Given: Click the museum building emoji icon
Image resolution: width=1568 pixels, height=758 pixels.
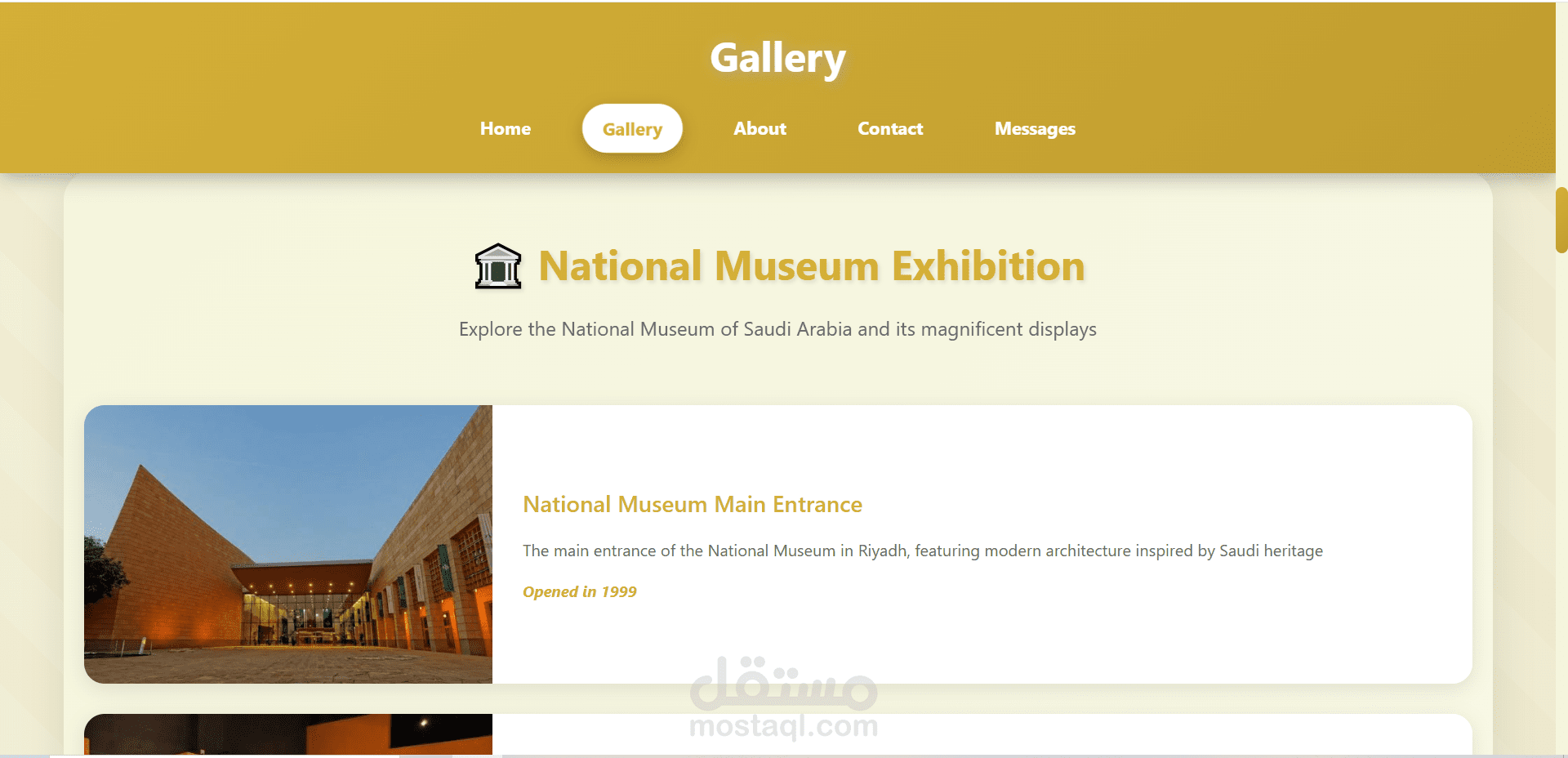Looking at the screenshot, I should point(498,266).
